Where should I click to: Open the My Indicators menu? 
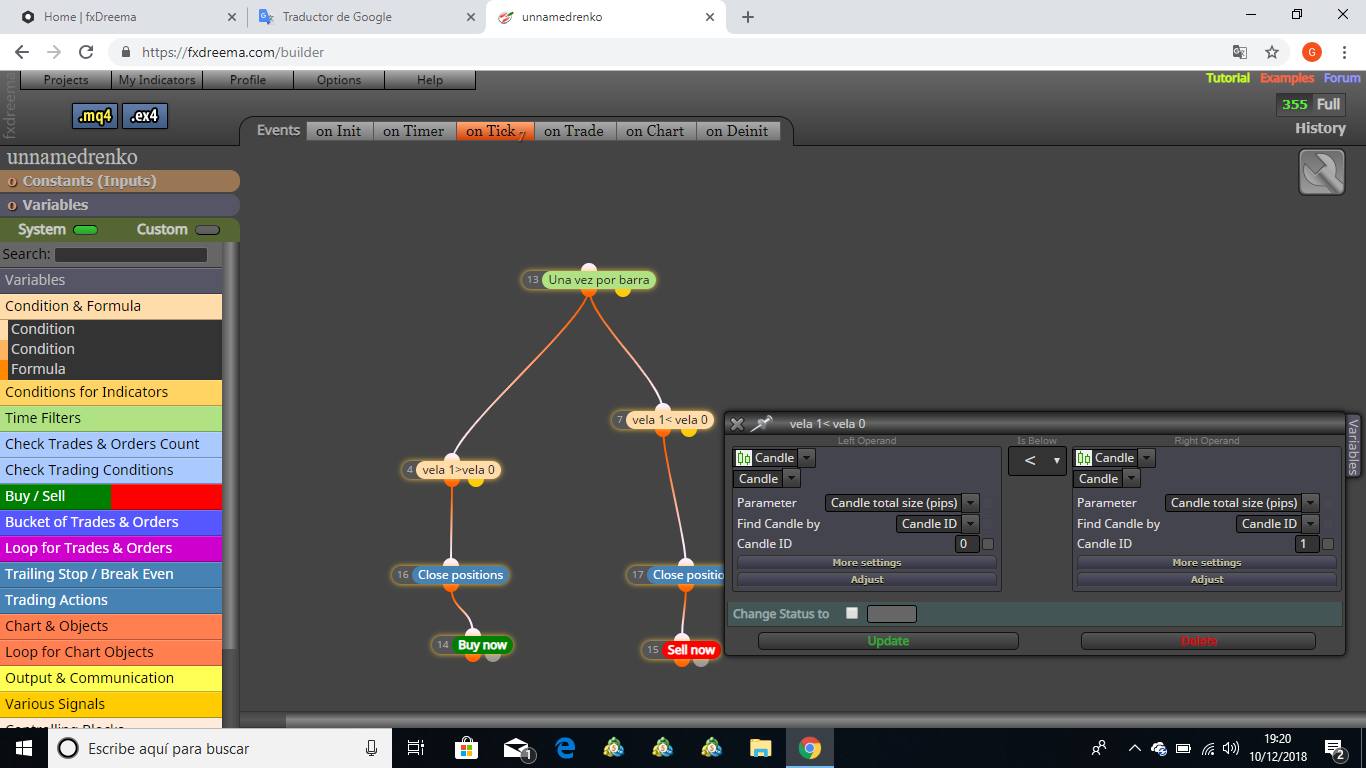pyautogui.click(x=157, y=80)
